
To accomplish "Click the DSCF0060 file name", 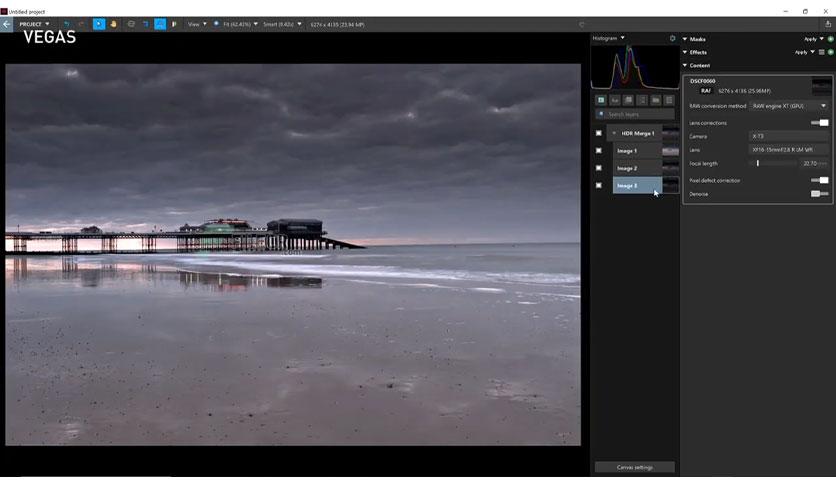I will click(x=703, y=81).
